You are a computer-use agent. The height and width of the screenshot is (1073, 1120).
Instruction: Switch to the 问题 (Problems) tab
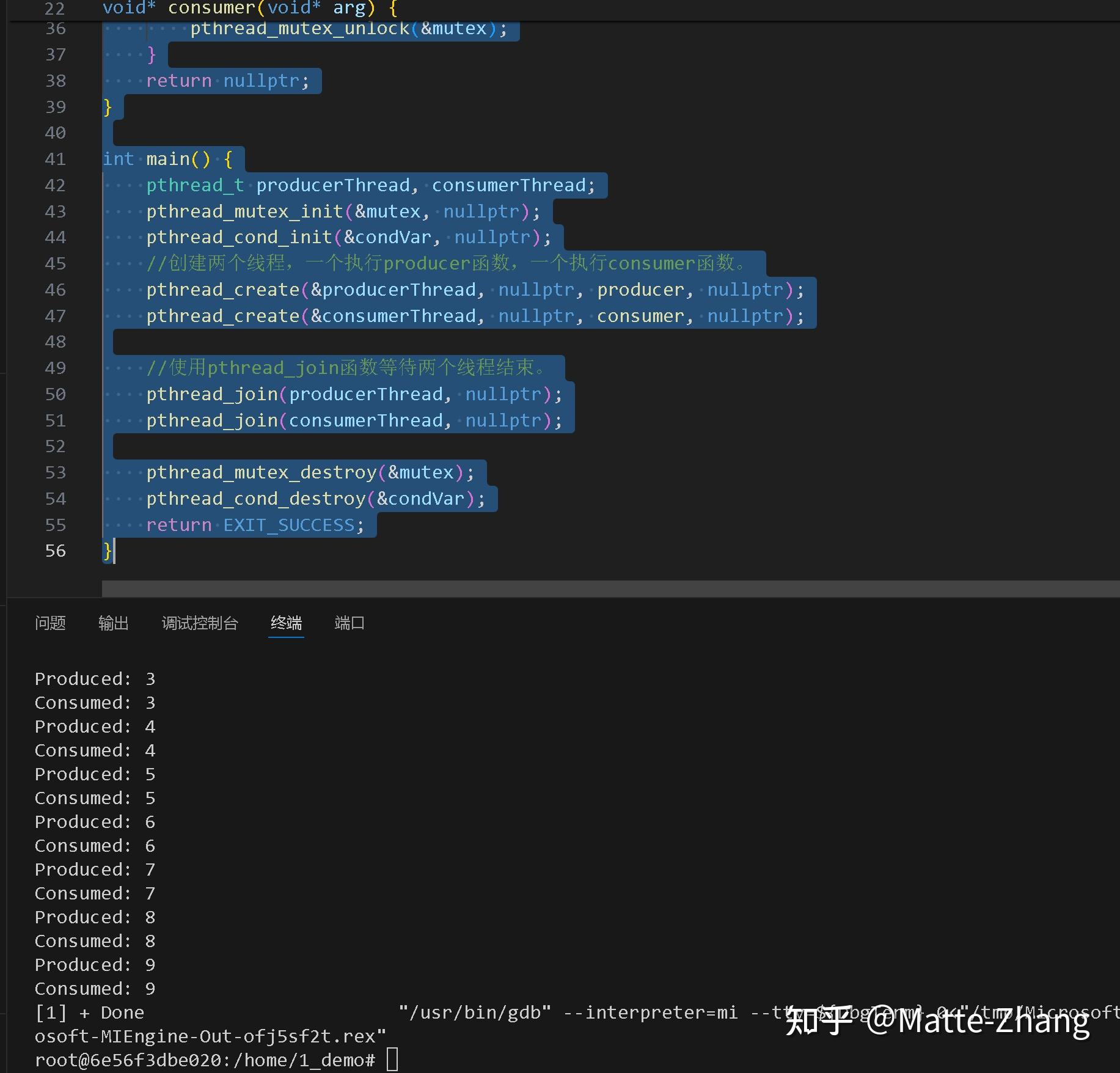pyautogui.click(x=50, y=623)
